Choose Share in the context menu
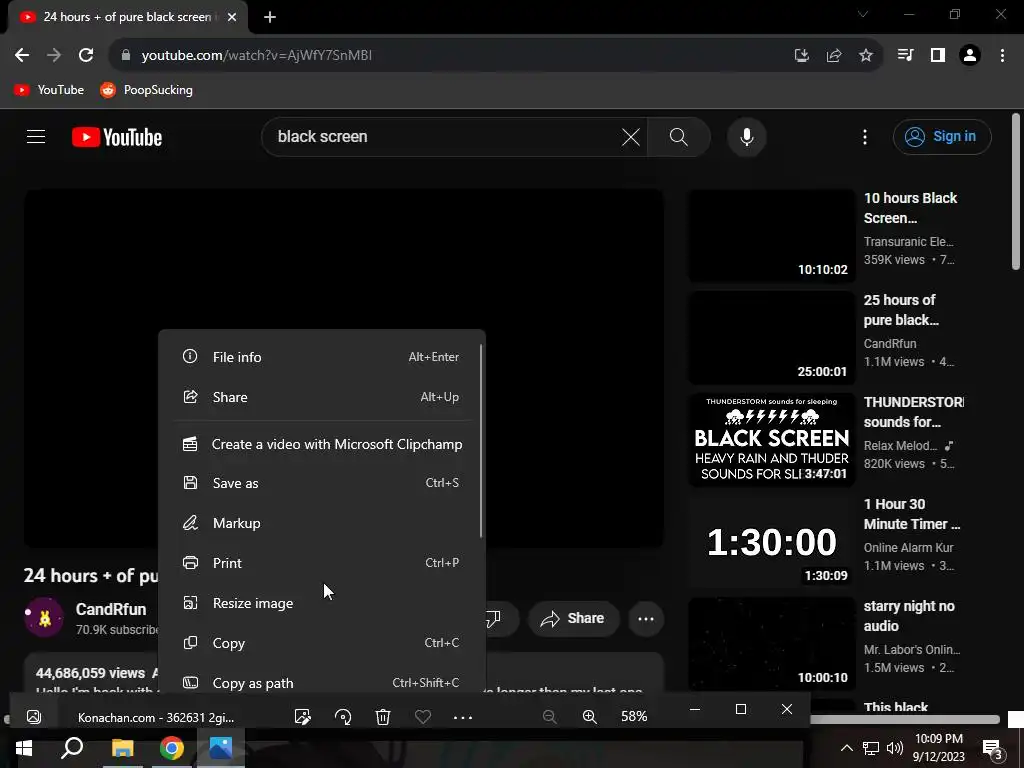Image resolution: width=1024 pixels, height=768 pixels. pos(321,397)
